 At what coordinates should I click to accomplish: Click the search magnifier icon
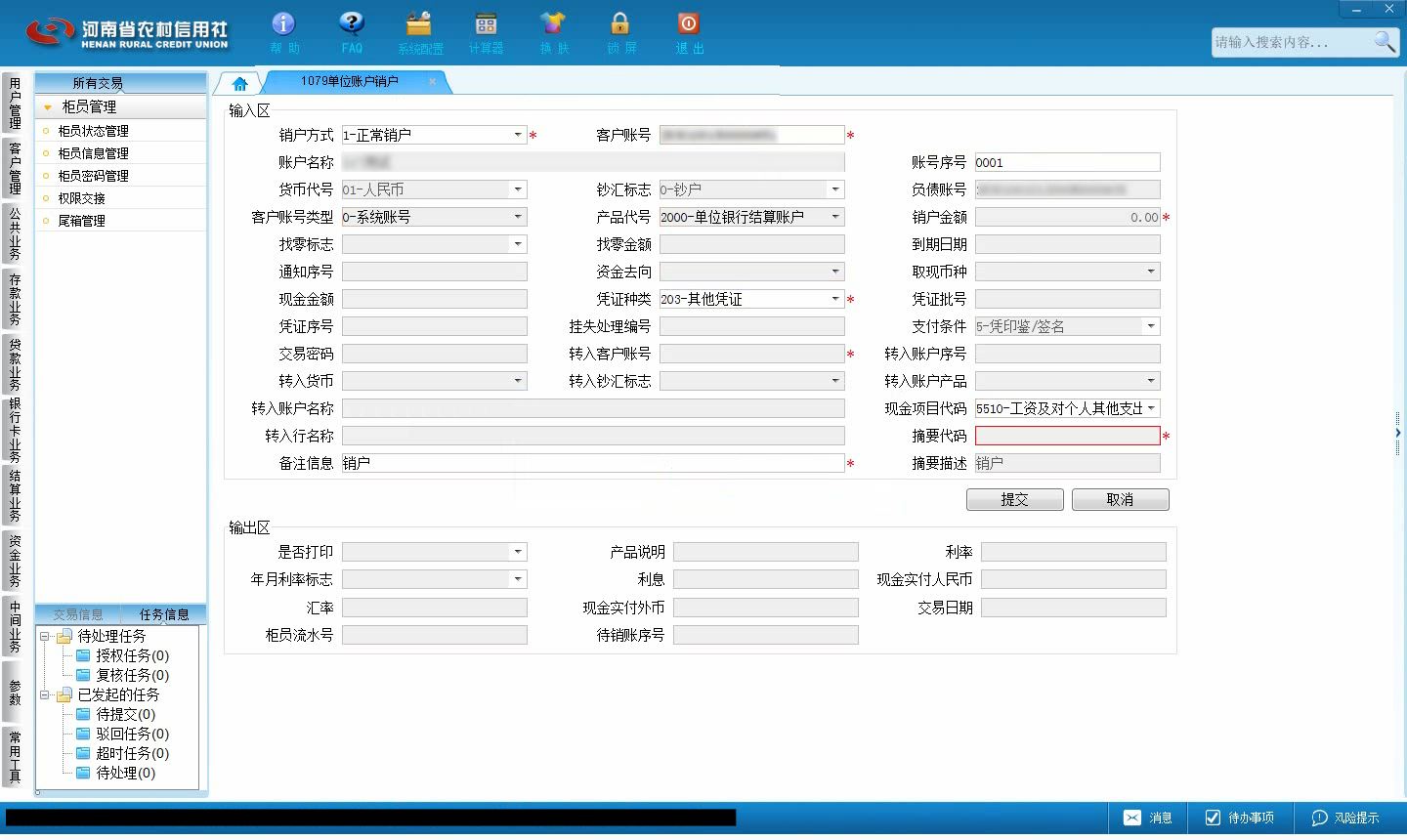point(1384,41)
